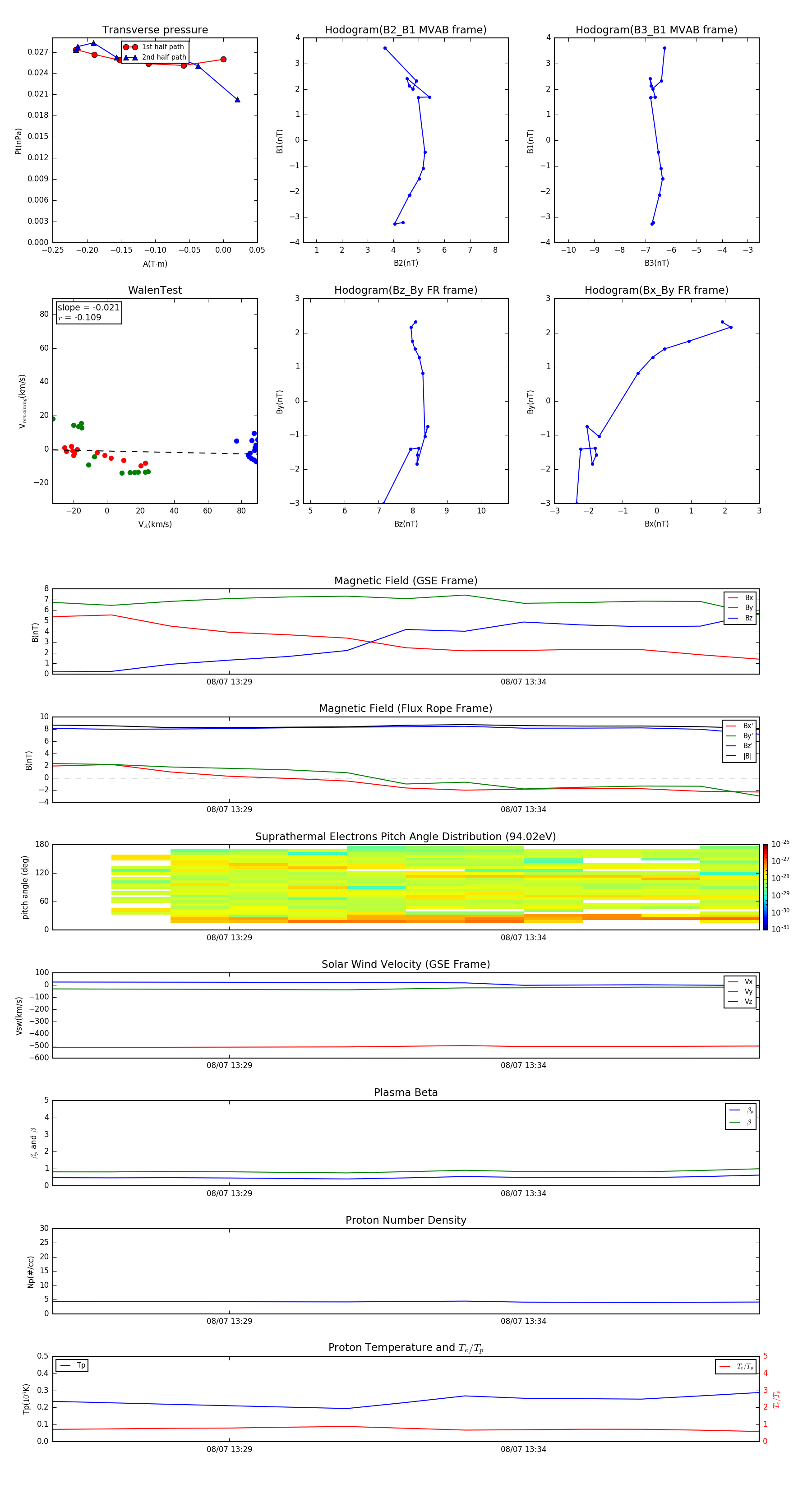Click the "Bz(nT)" x-axis label

click(x=406, y=524)
